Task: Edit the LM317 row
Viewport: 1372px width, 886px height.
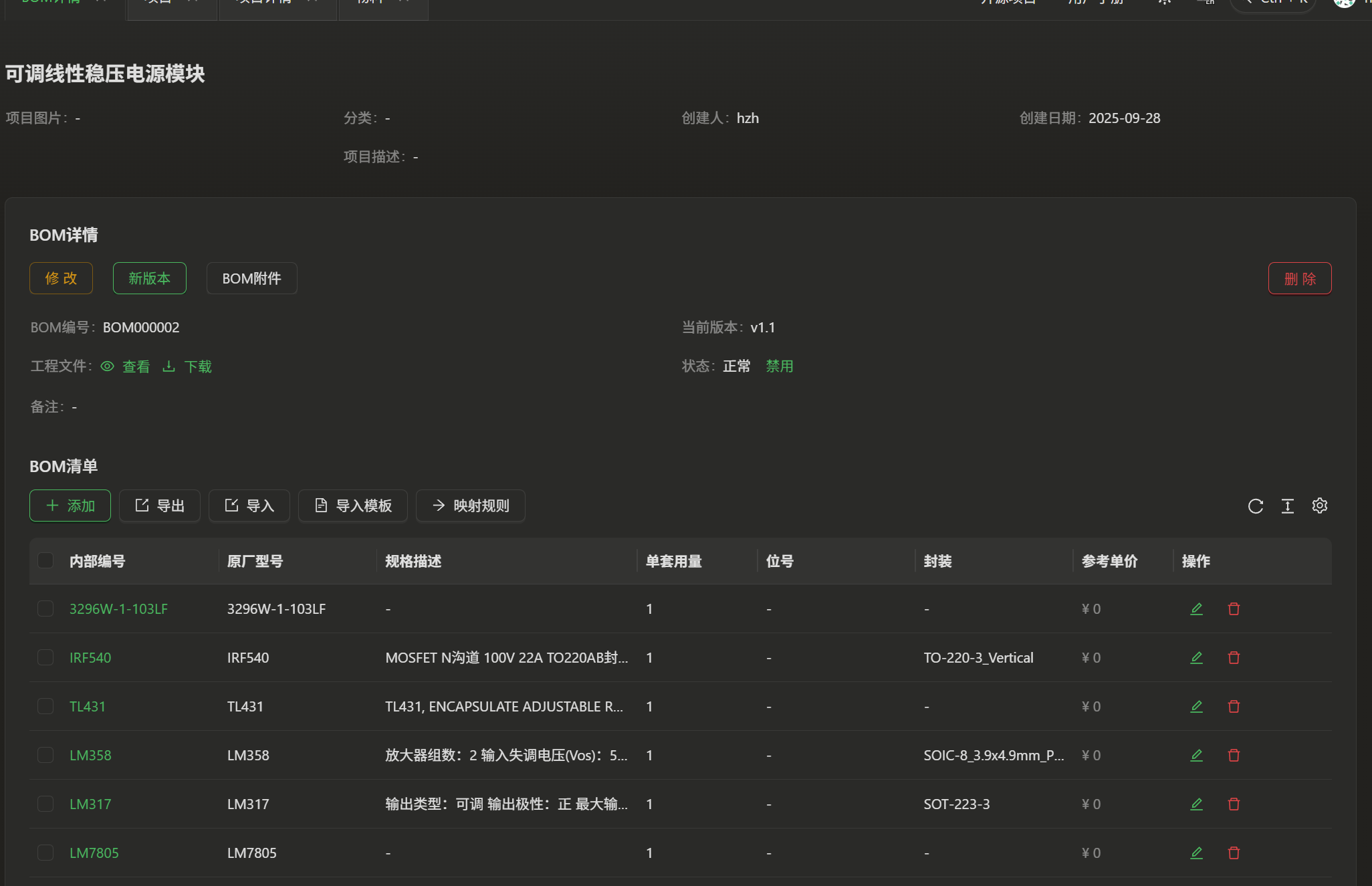Action: [1196, 804]
